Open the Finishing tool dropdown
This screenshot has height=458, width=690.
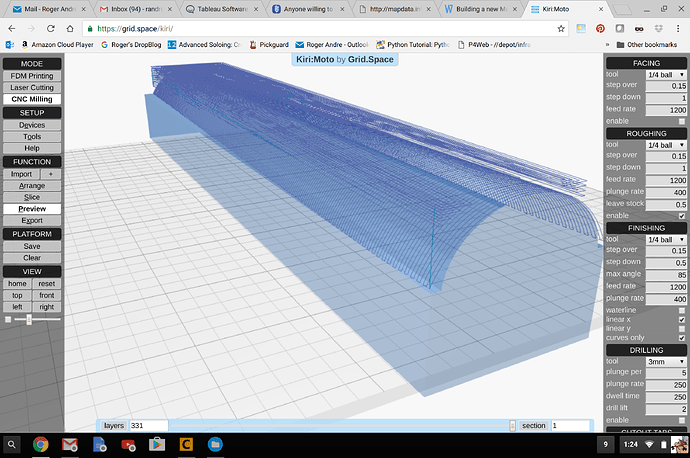(666, 239)
